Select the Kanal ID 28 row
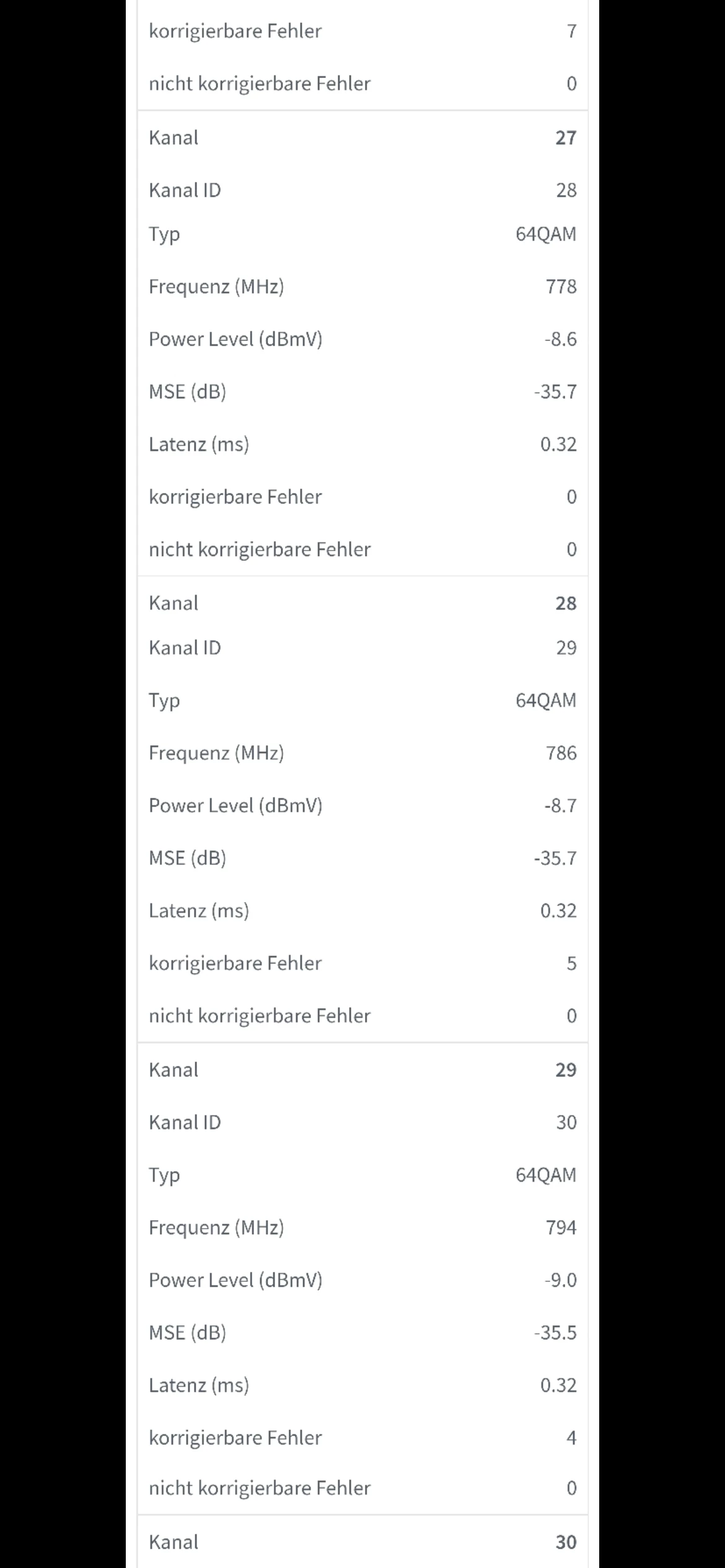The width and height of the screenshot is (725, 1568). tap(362, 190)
